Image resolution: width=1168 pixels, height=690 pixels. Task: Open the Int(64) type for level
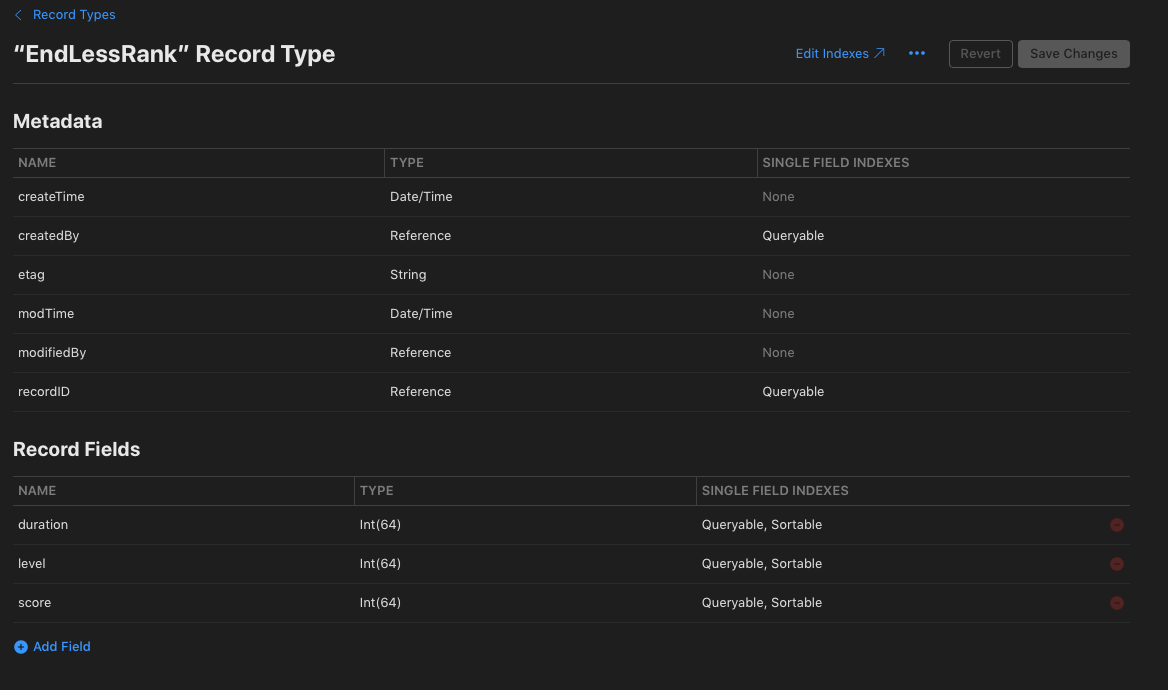point(380,563)
